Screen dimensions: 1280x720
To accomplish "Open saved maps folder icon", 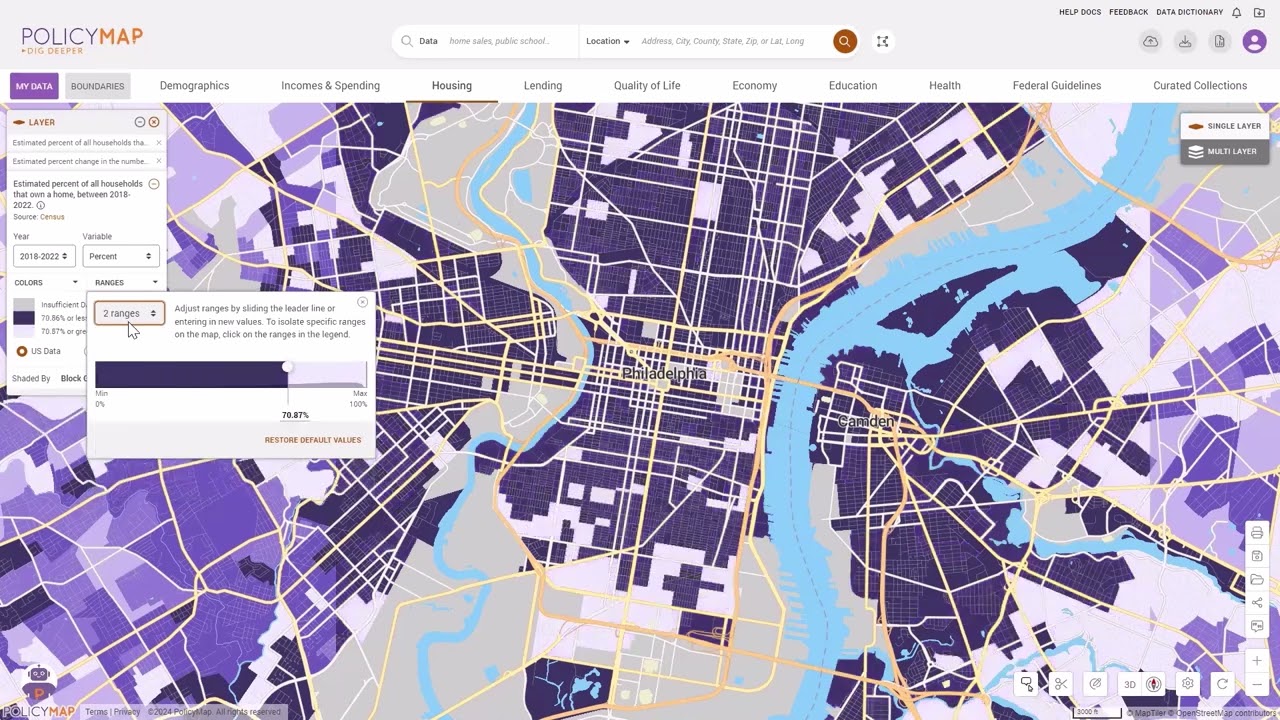I will pos(1257,580).
